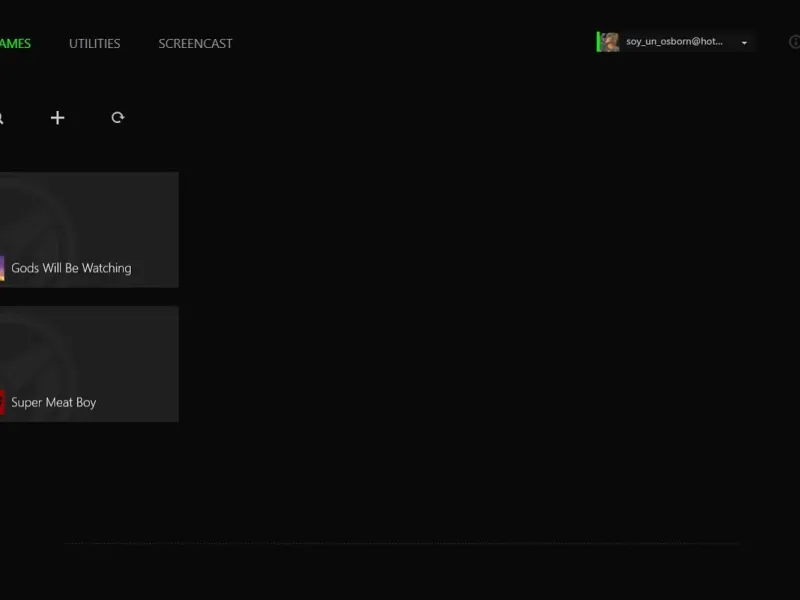The height and width of the screenshot is (600, 800).
Task: Expand the account dropdown arrow
Action: (x=744, y=43)
